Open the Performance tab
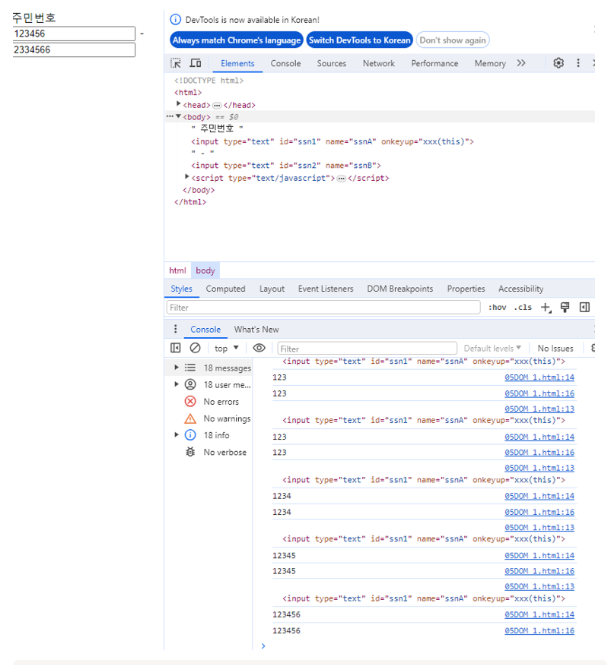Screen dimensions: 607x665 (x=434, y=63)
